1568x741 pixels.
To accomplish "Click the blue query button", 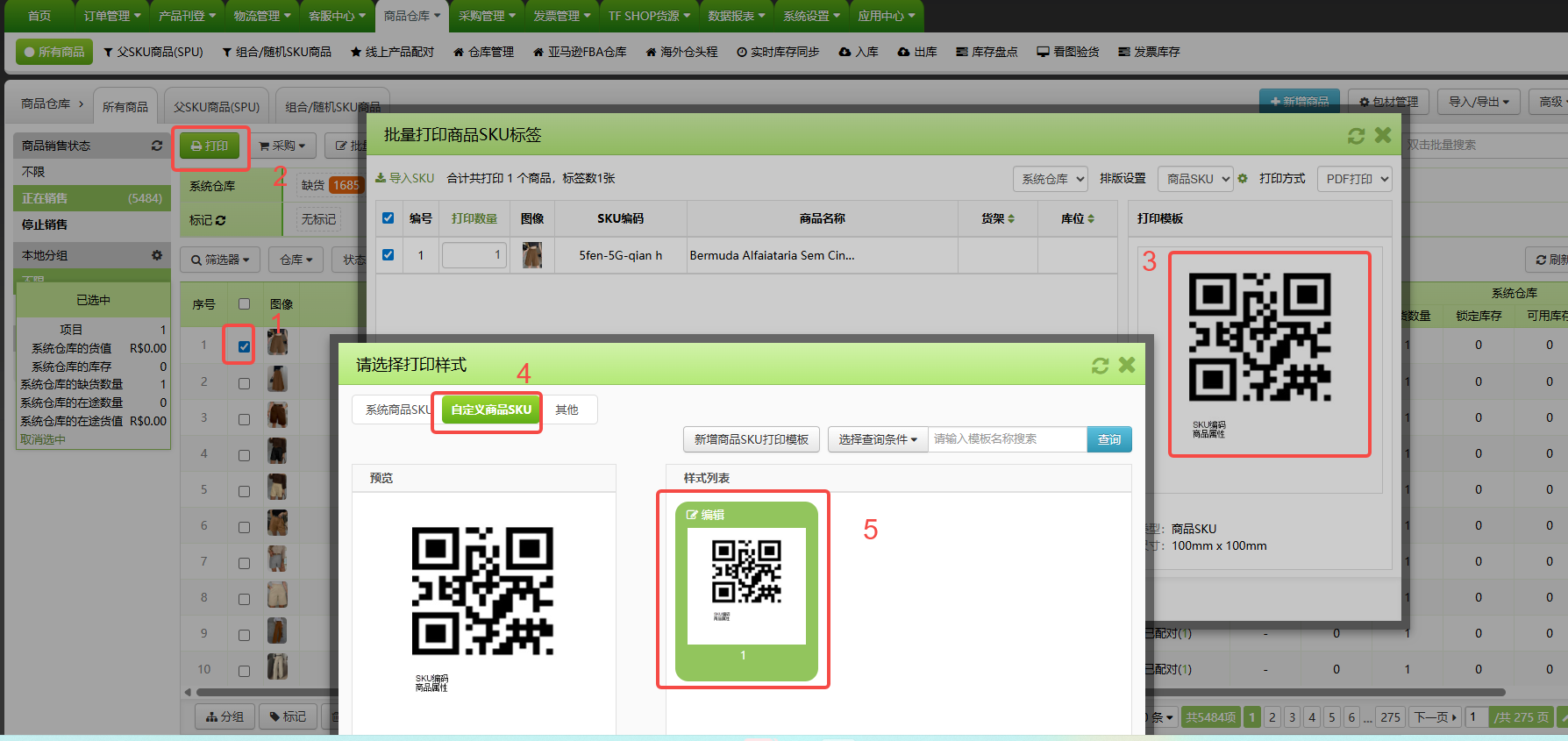I will (1108, 439).
